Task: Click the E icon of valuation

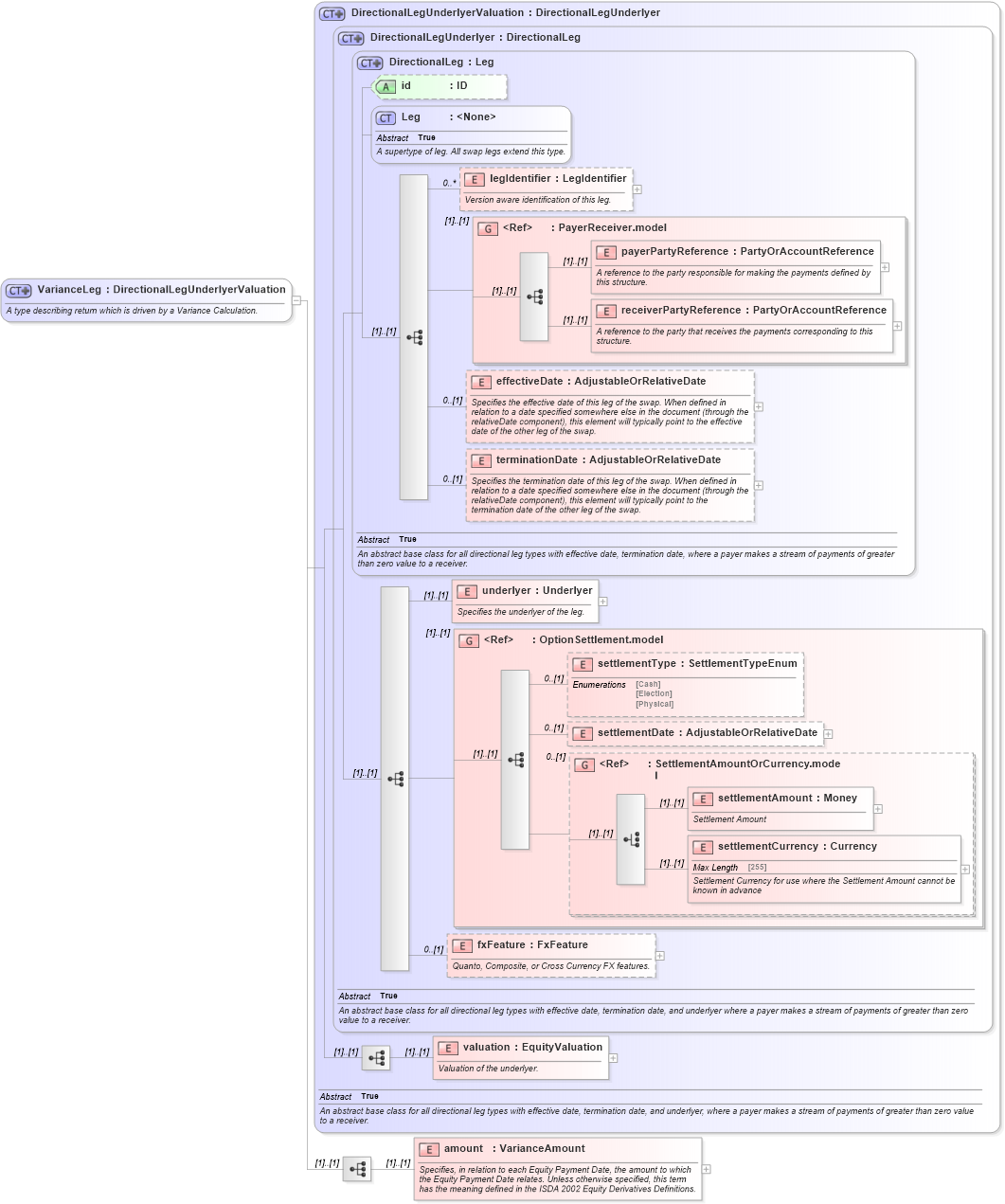Action: [x=448, y=1049]
